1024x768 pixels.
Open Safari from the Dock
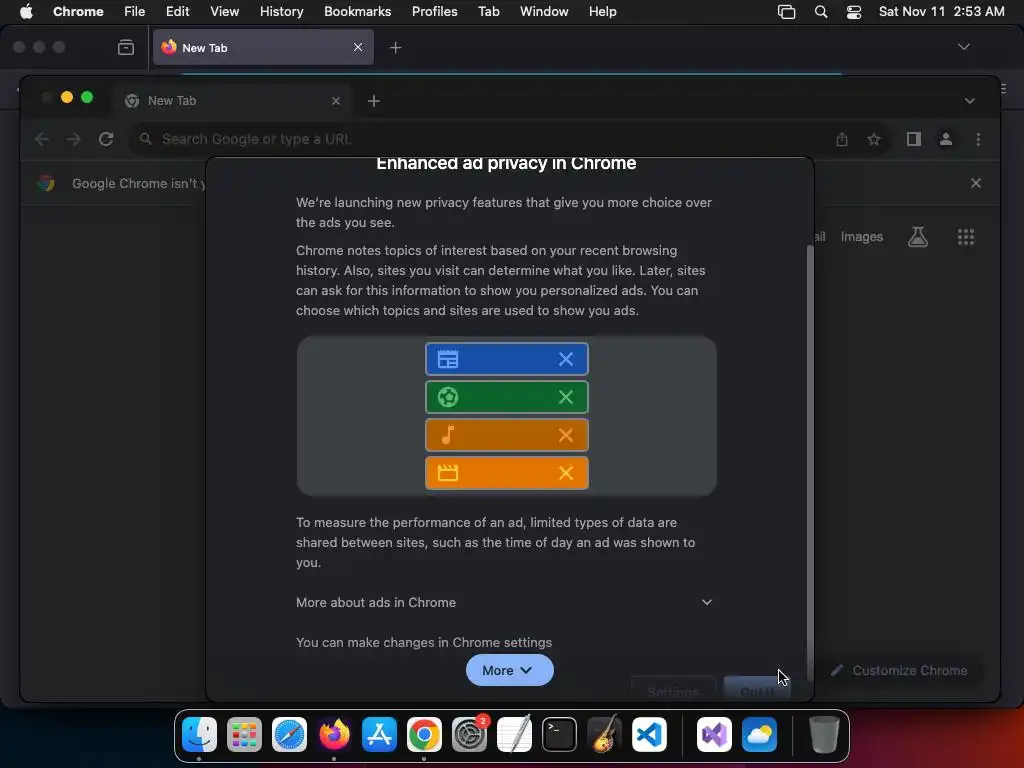pyautogui.click(x=289, y=735)
